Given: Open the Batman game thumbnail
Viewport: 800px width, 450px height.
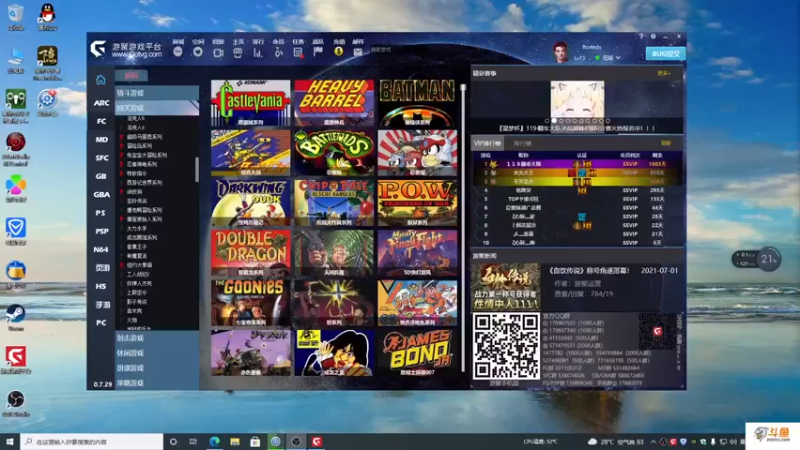Looking at the screenshot, I should (x=417, y=103).
